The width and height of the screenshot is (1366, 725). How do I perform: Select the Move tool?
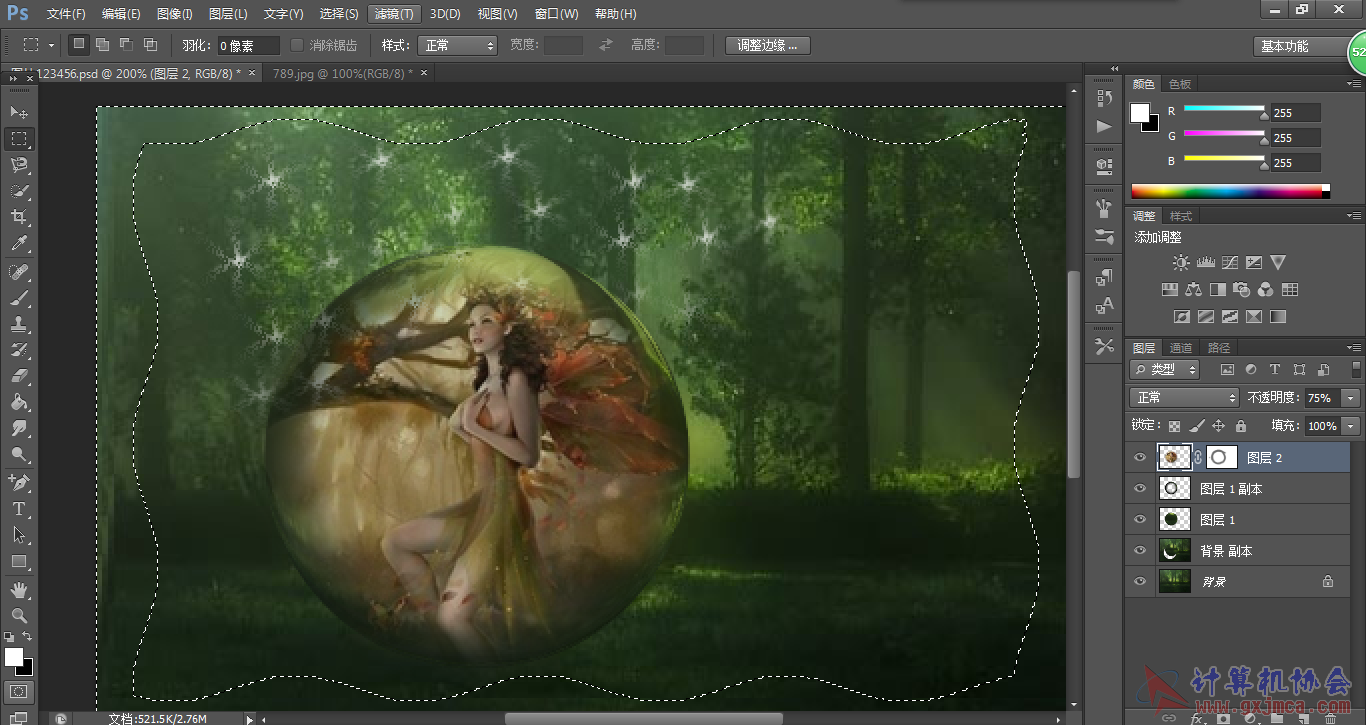tap(19, 112)
